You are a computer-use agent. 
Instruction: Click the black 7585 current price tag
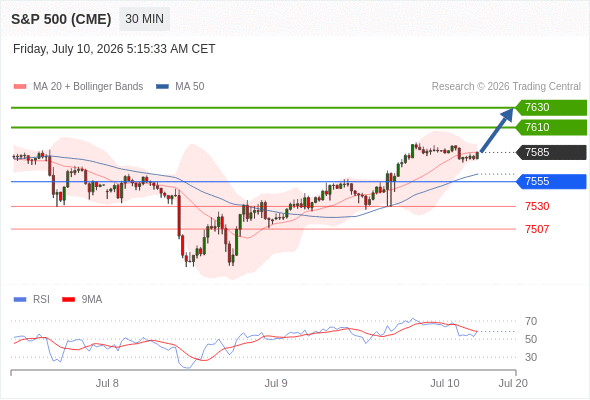(x=551, y=152)
